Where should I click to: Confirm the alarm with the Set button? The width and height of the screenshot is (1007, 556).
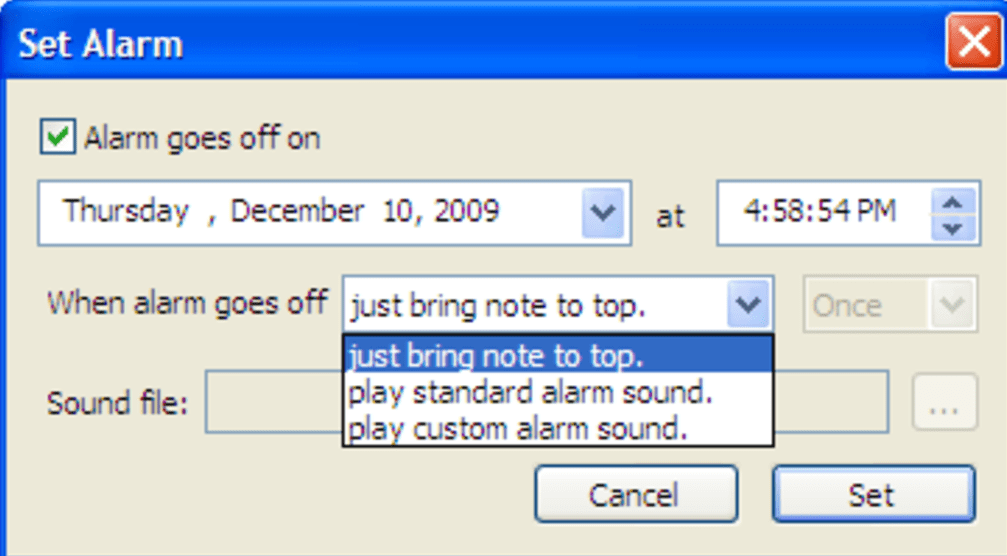click(x=872, y=494)
